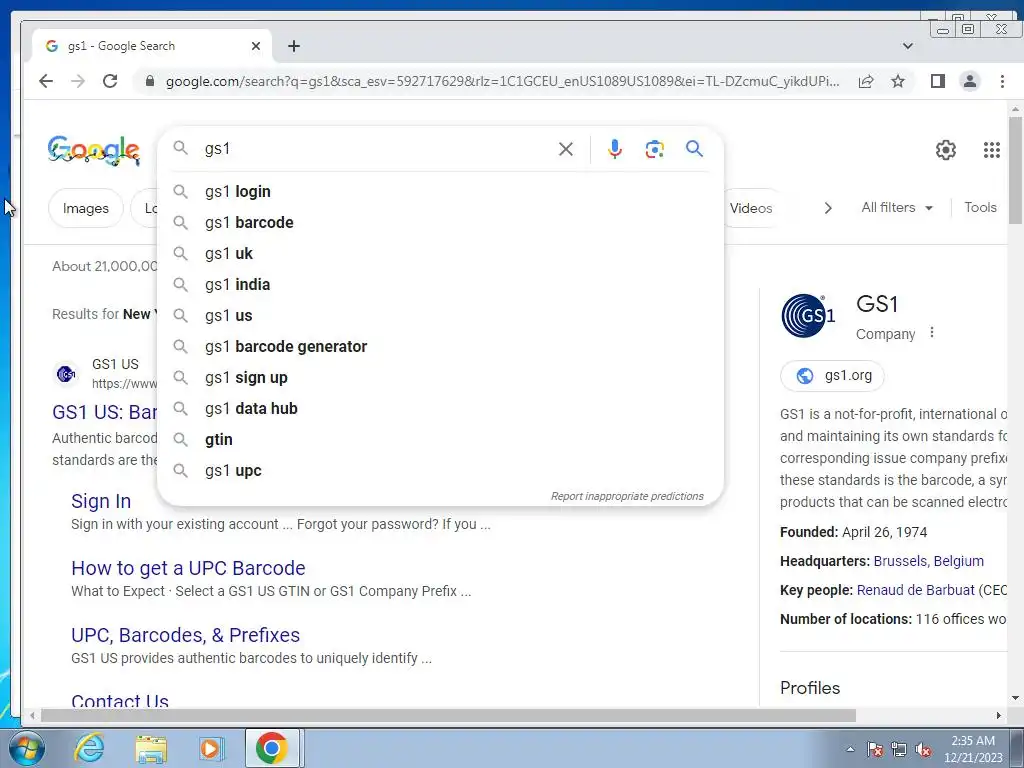Open the Contact Us sitelink
The height and width of the screenshot is (768, 1024).
pos(120,701)
